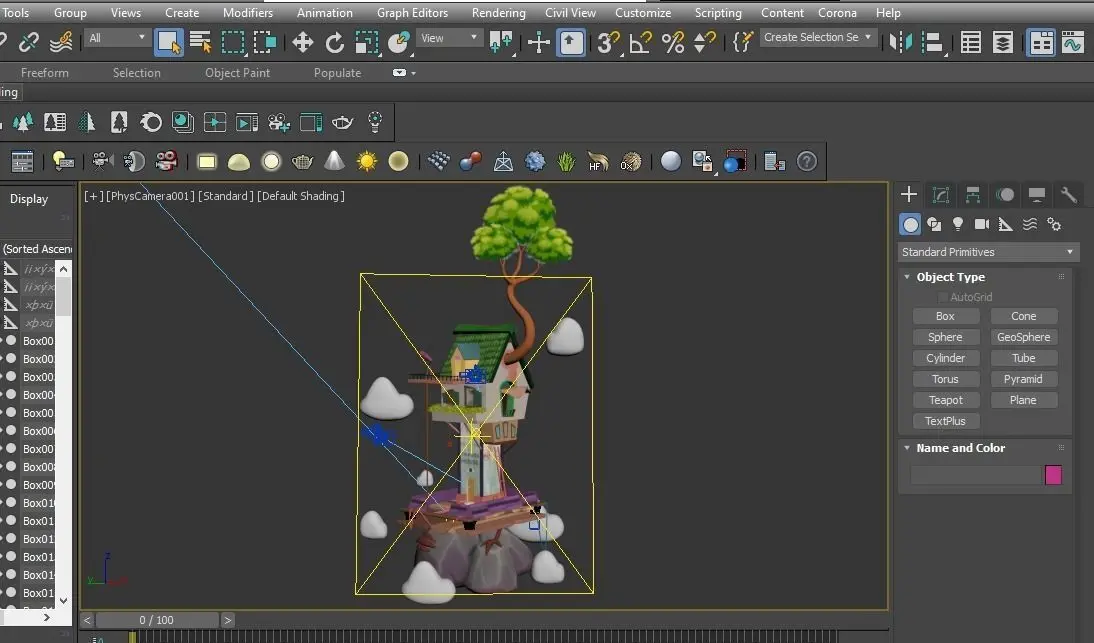
Task: Click the GeoSphere primitive button
Action: 1024,338
